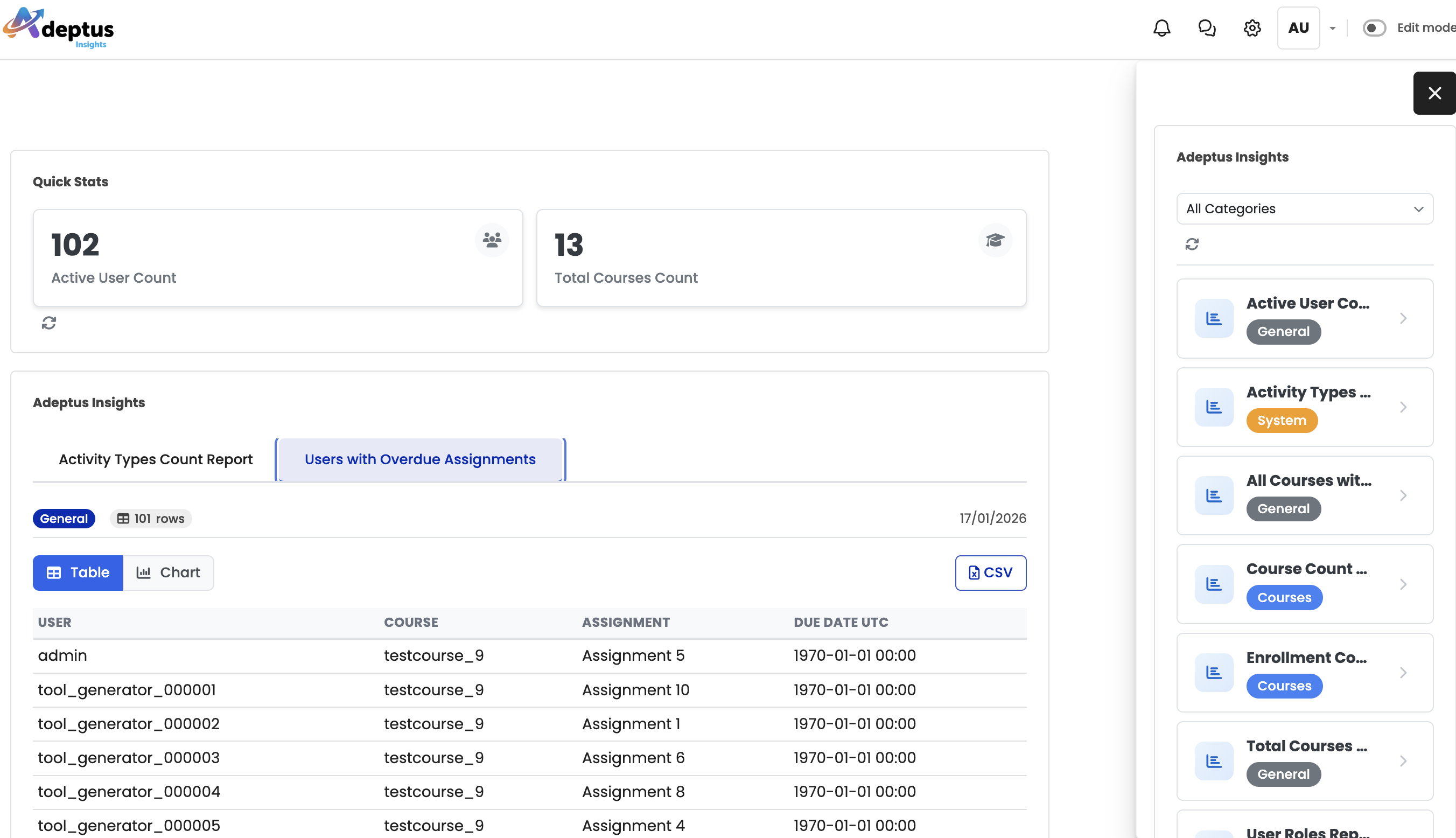The width and height of the screenshot is (1456, 838).
Task: Select tool_generator_000003 cell
Action: 128,757
